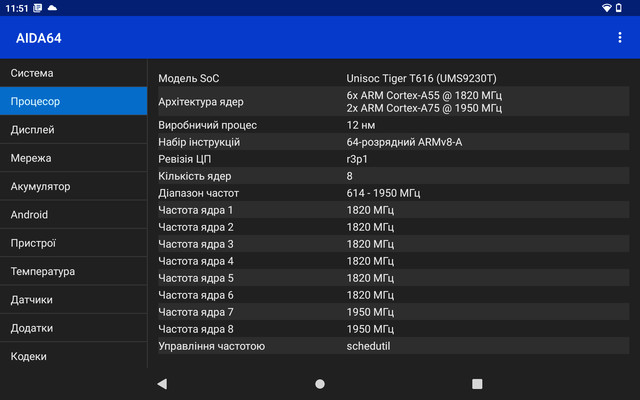Tap the 12 нм value
The image size is (640, 400).
pyautogui.click(x=360, y=125)
